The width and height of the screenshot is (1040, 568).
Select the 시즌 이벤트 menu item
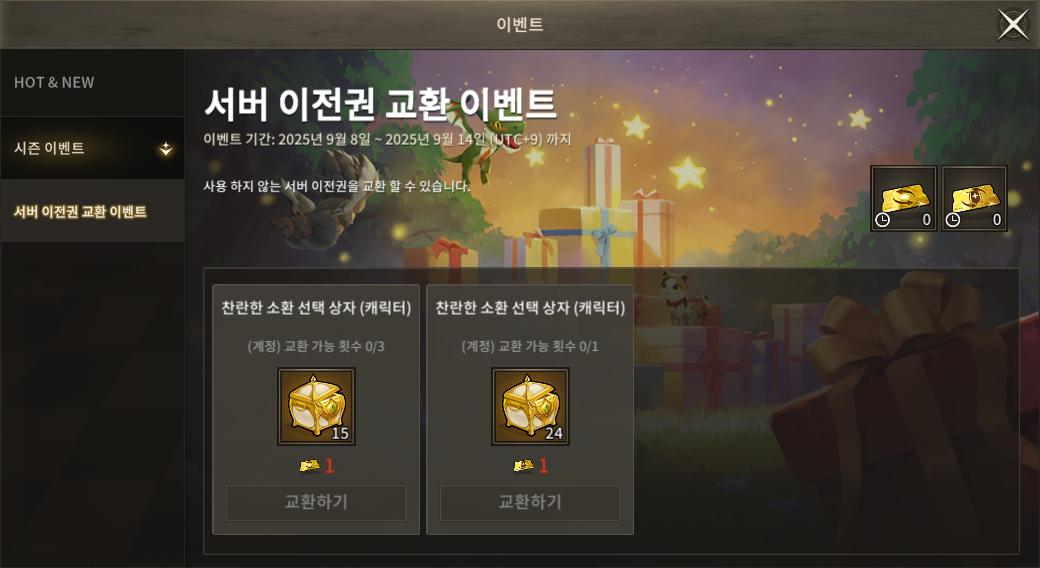tap(92, 148)
